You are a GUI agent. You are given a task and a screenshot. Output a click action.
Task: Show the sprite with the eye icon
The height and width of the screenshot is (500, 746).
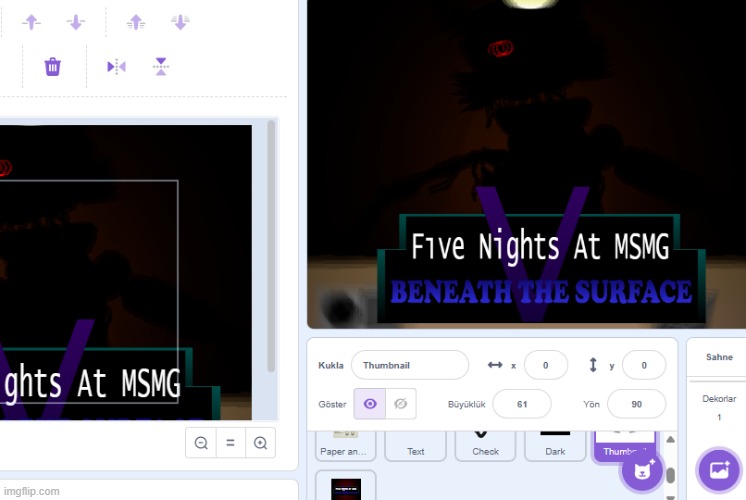coord(370,404)
